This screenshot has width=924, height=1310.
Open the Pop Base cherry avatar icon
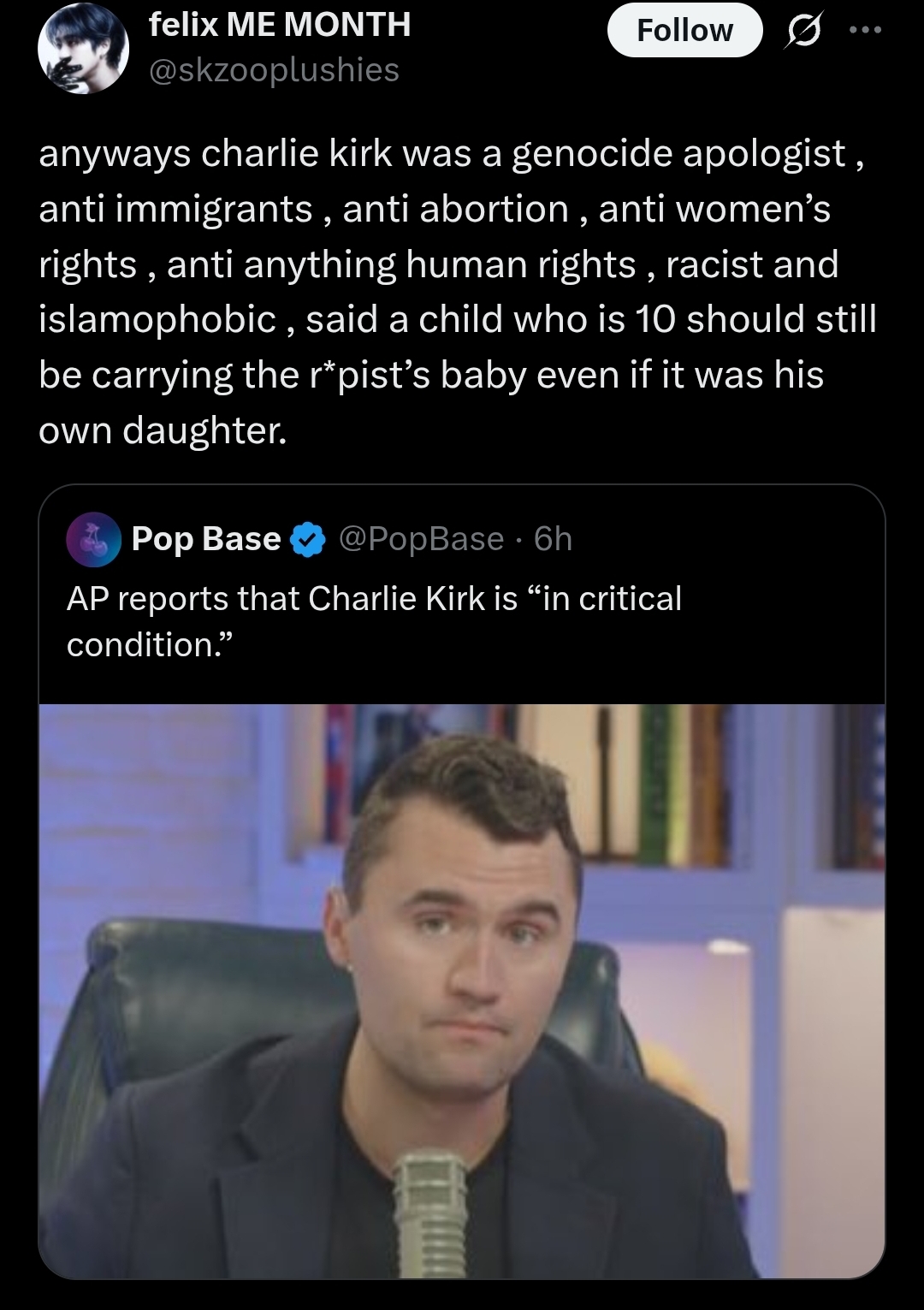point(94,539)
